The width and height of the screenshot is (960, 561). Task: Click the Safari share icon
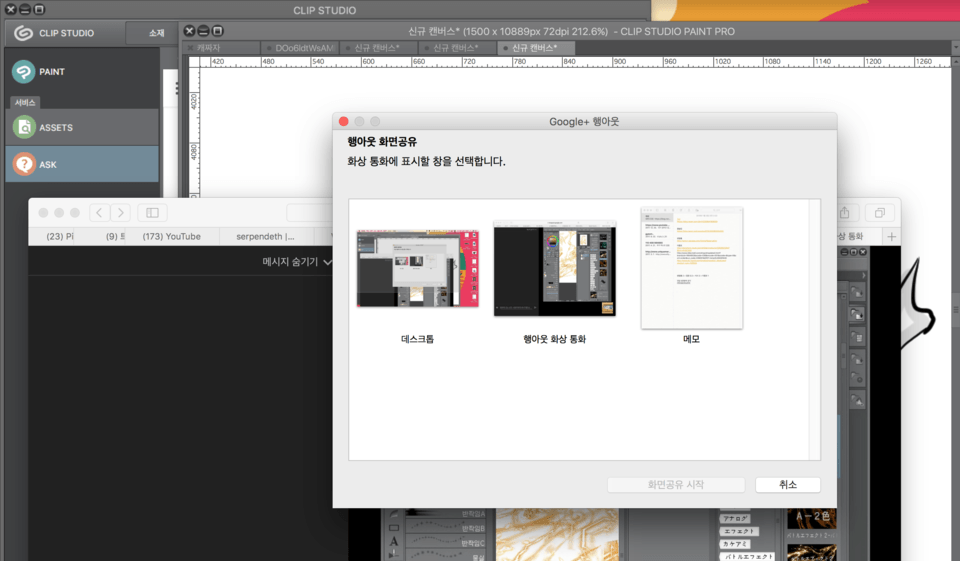click(844, 213)
